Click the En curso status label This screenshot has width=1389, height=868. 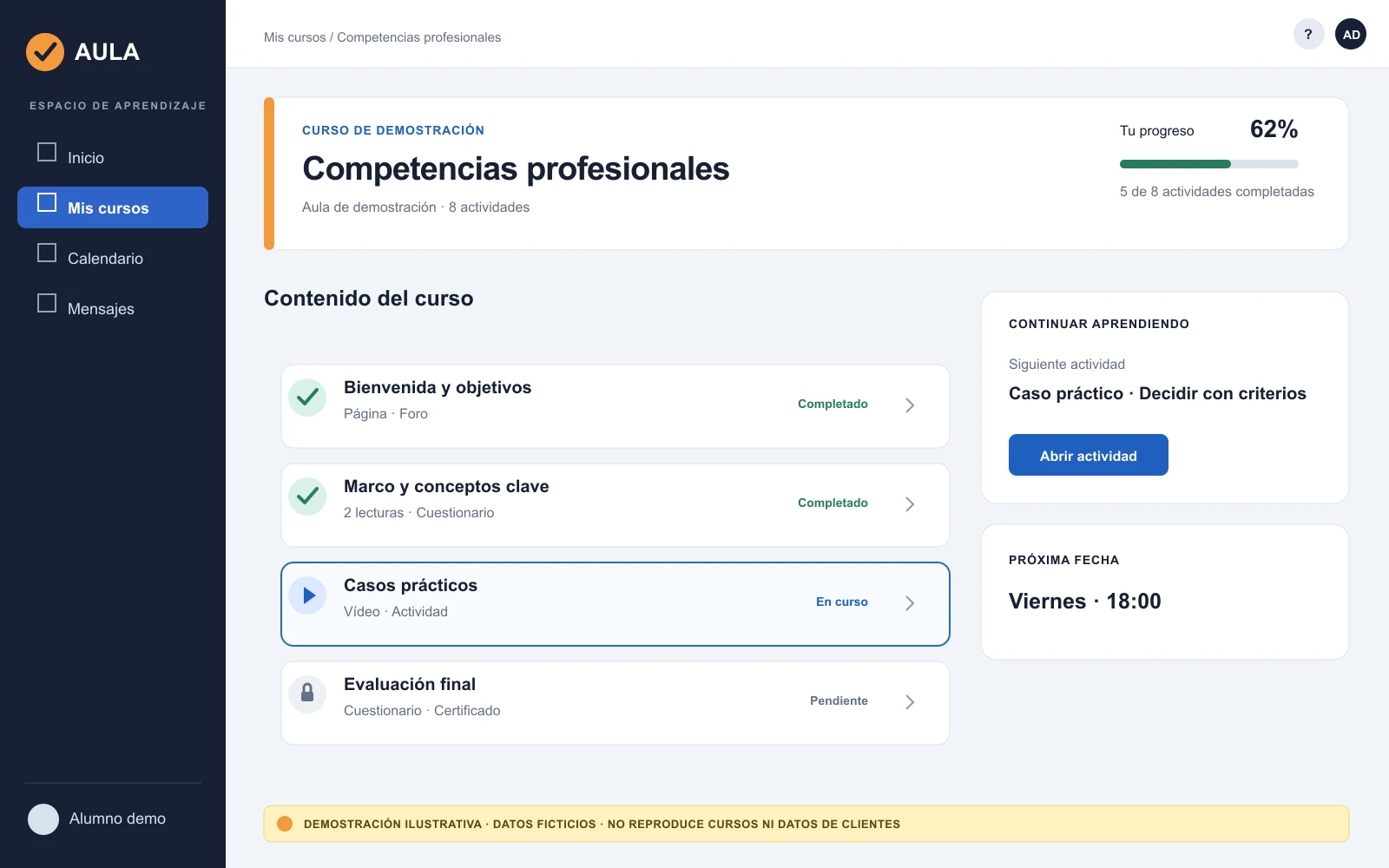(842, 602)
